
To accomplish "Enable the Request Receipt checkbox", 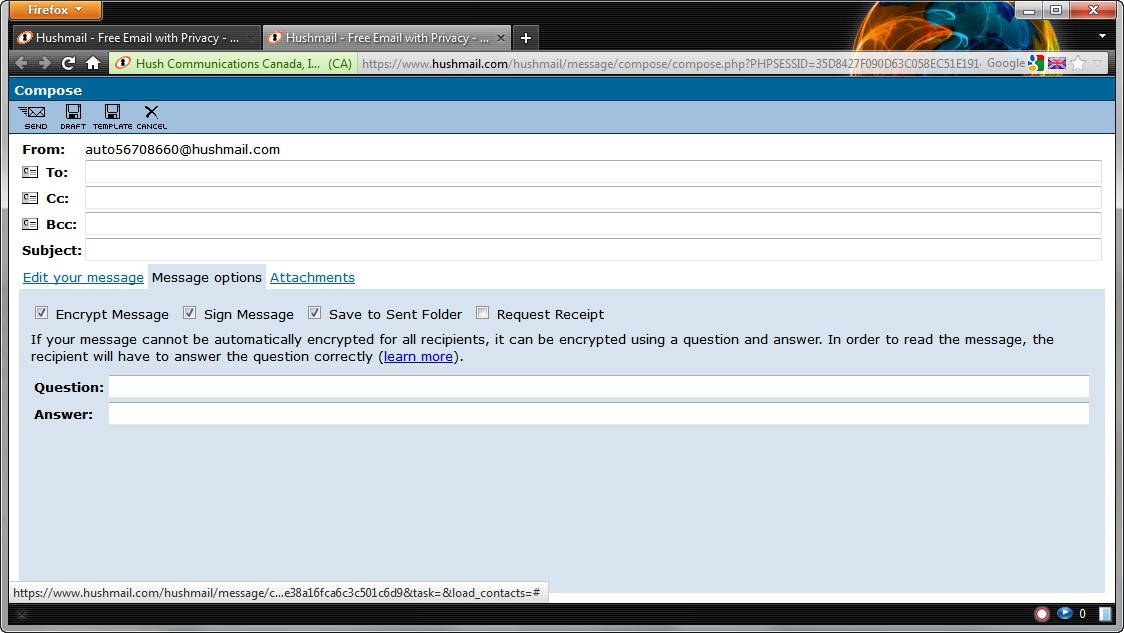I will point(483,313).
